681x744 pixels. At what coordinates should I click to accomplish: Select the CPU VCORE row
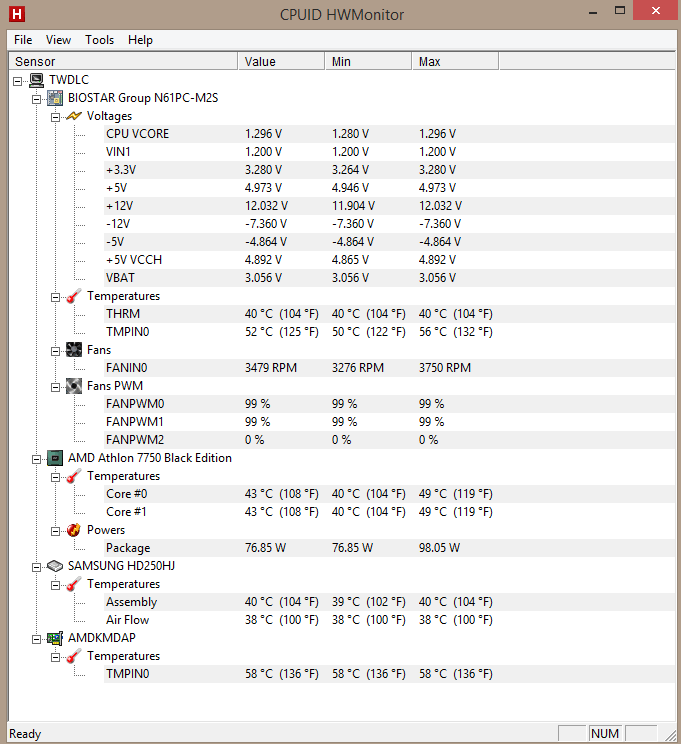[389, 134]
